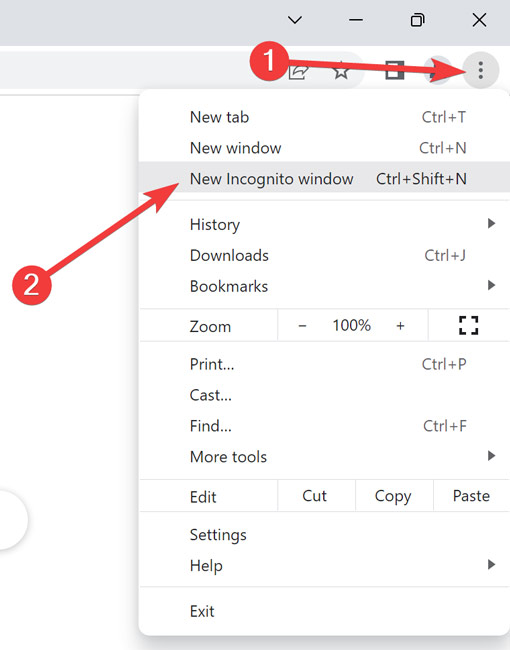Bookmark this page with the star icon

coord(341,71)
